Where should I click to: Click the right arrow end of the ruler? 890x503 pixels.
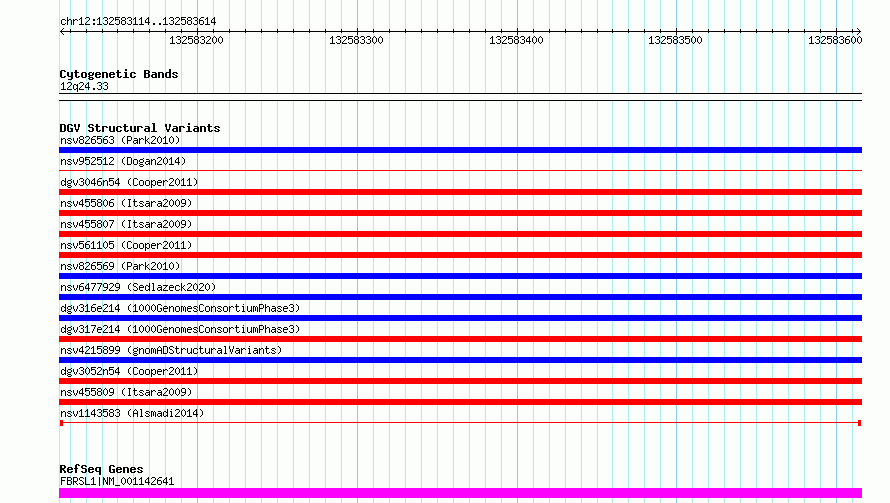point(858,31)
